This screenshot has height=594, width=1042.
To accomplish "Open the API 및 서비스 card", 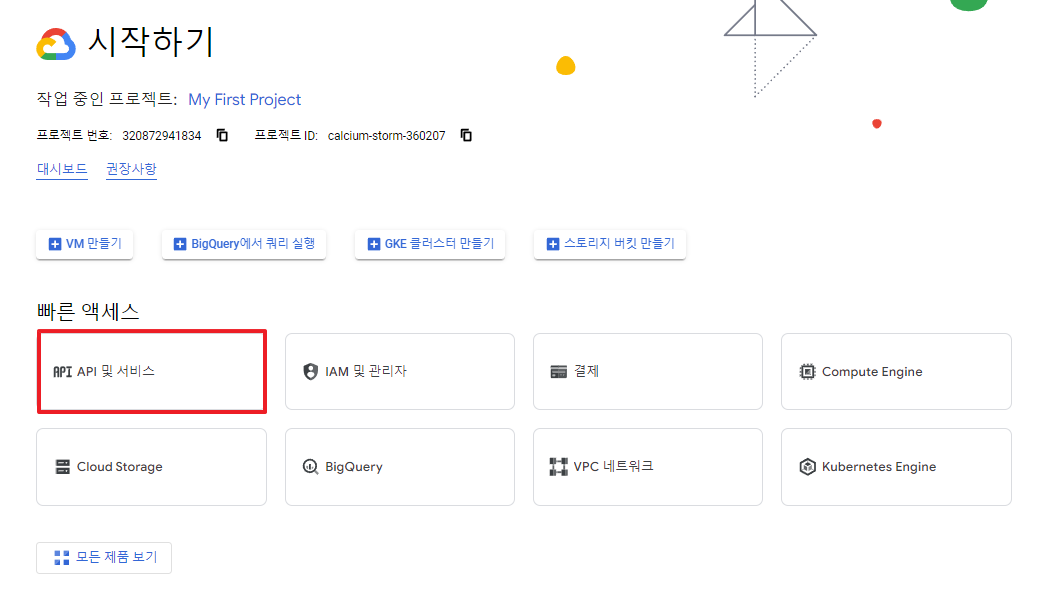I will coord(152,371).
